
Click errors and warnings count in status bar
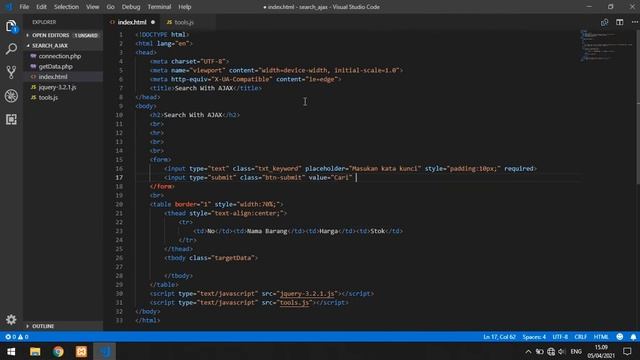click(17, 337)
